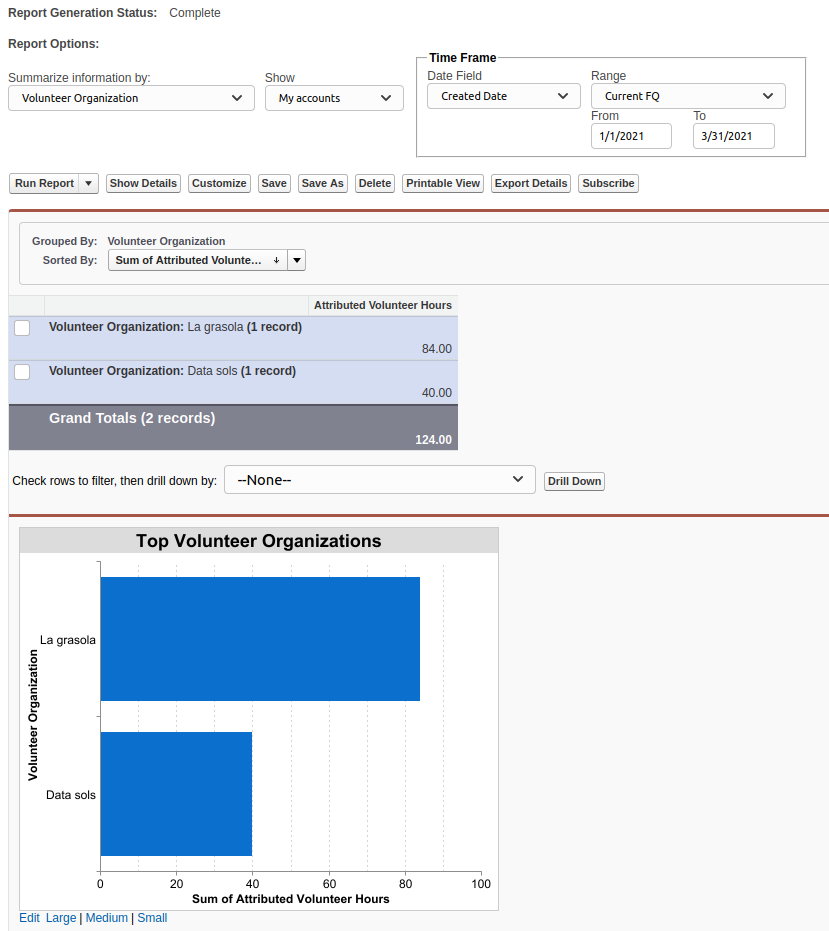The height and width of the screenshot is (931, 829).
Task: Open the Summarize information by dropdown
Action: pos(131,98)
